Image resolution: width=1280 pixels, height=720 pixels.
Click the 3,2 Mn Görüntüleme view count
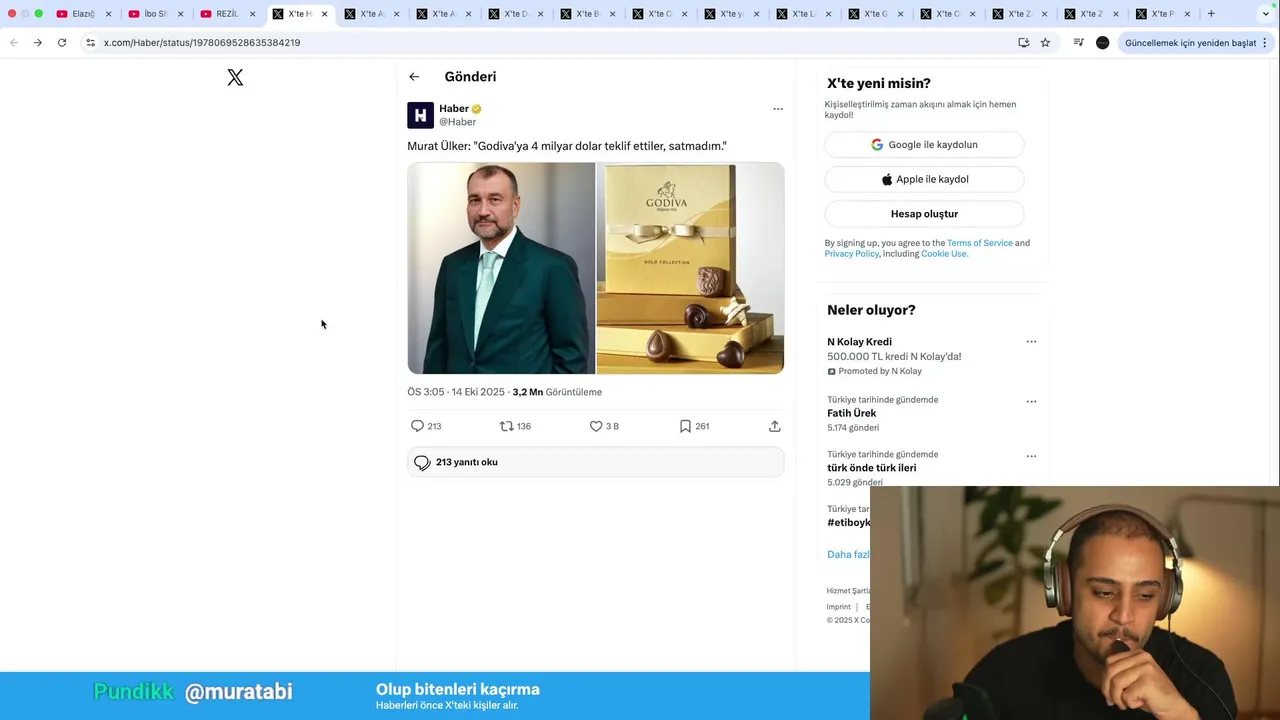click(x=557, y=392)
